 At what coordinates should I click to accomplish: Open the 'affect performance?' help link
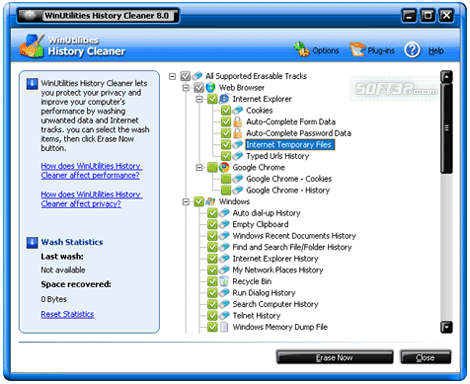91,170
